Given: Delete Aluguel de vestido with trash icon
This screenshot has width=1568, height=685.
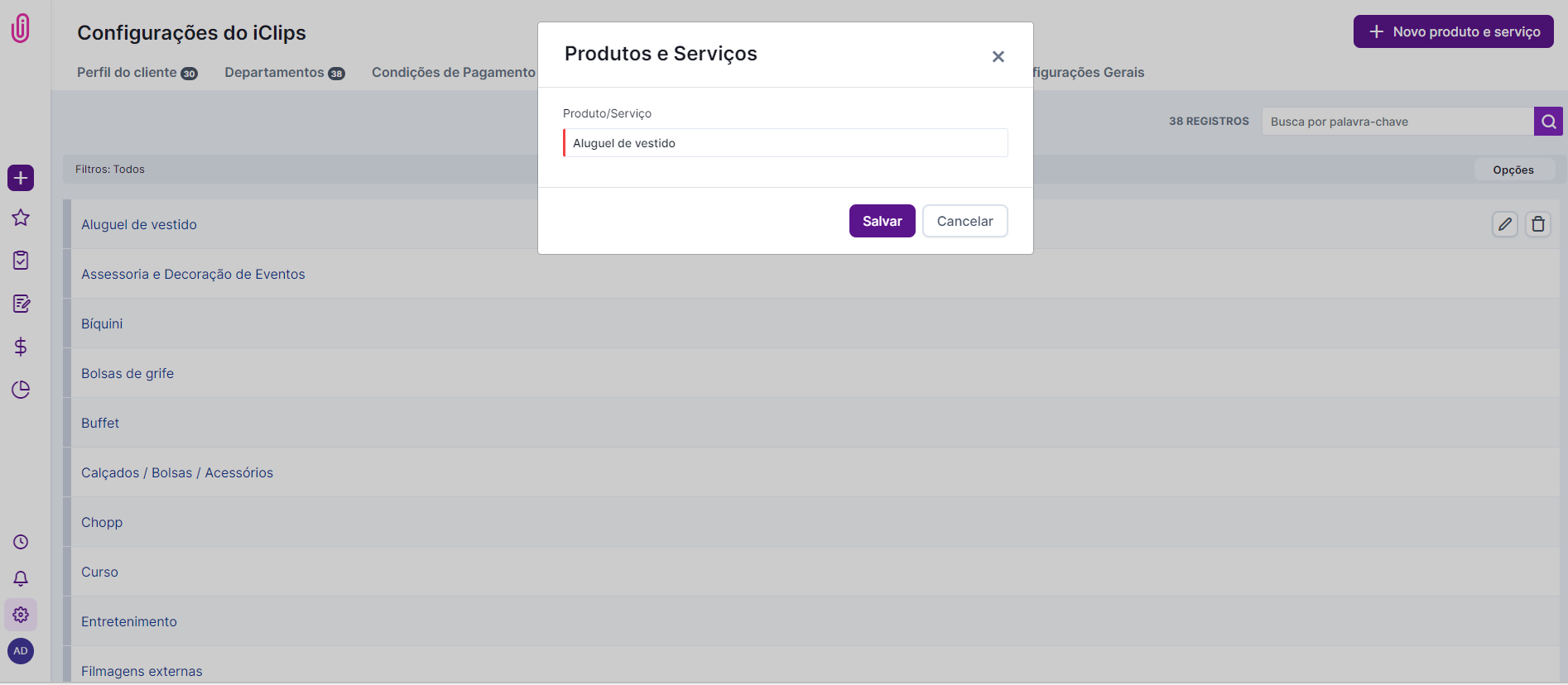Looking at the screenshot, I should (x=1537, y=224).
